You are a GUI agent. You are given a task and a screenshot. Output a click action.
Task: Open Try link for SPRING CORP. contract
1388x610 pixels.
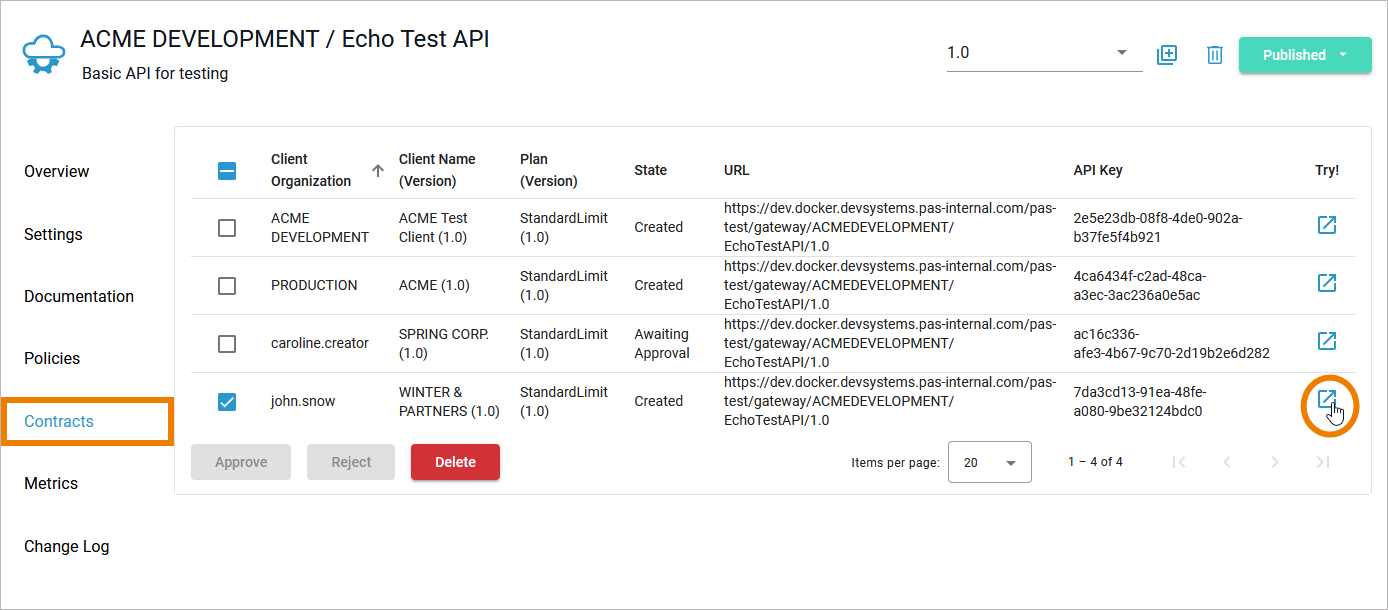tap(1327, 341)
